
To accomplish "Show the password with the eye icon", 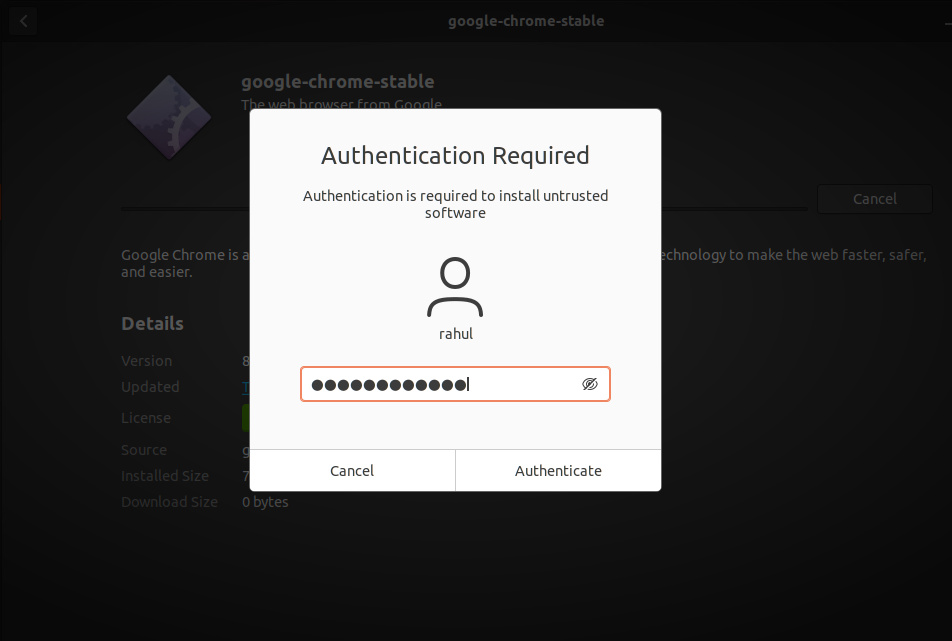I will pyautogui.click(x=590, y=384).
